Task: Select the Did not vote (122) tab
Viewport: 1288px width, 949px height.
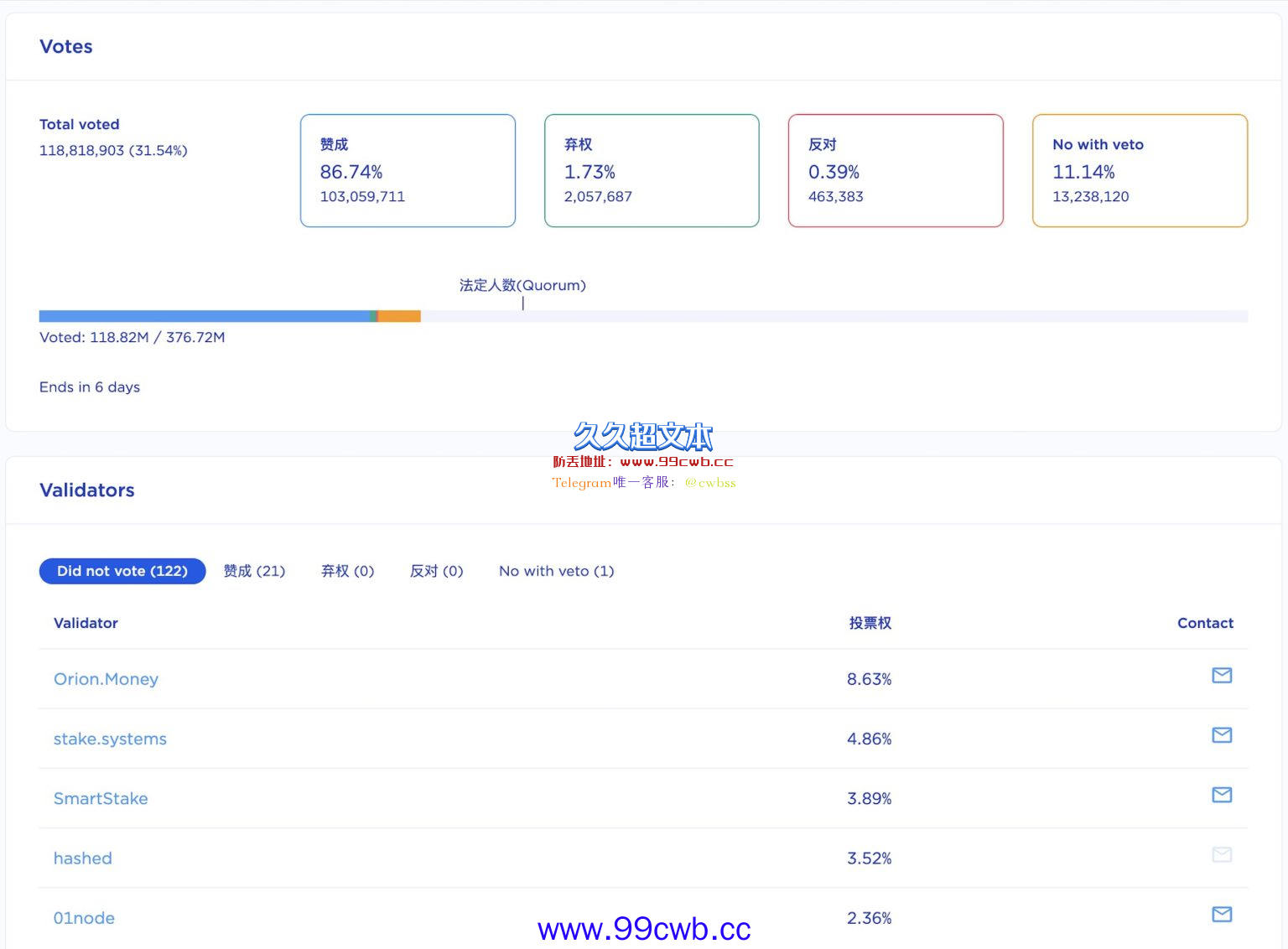Action: pos(122,571)
